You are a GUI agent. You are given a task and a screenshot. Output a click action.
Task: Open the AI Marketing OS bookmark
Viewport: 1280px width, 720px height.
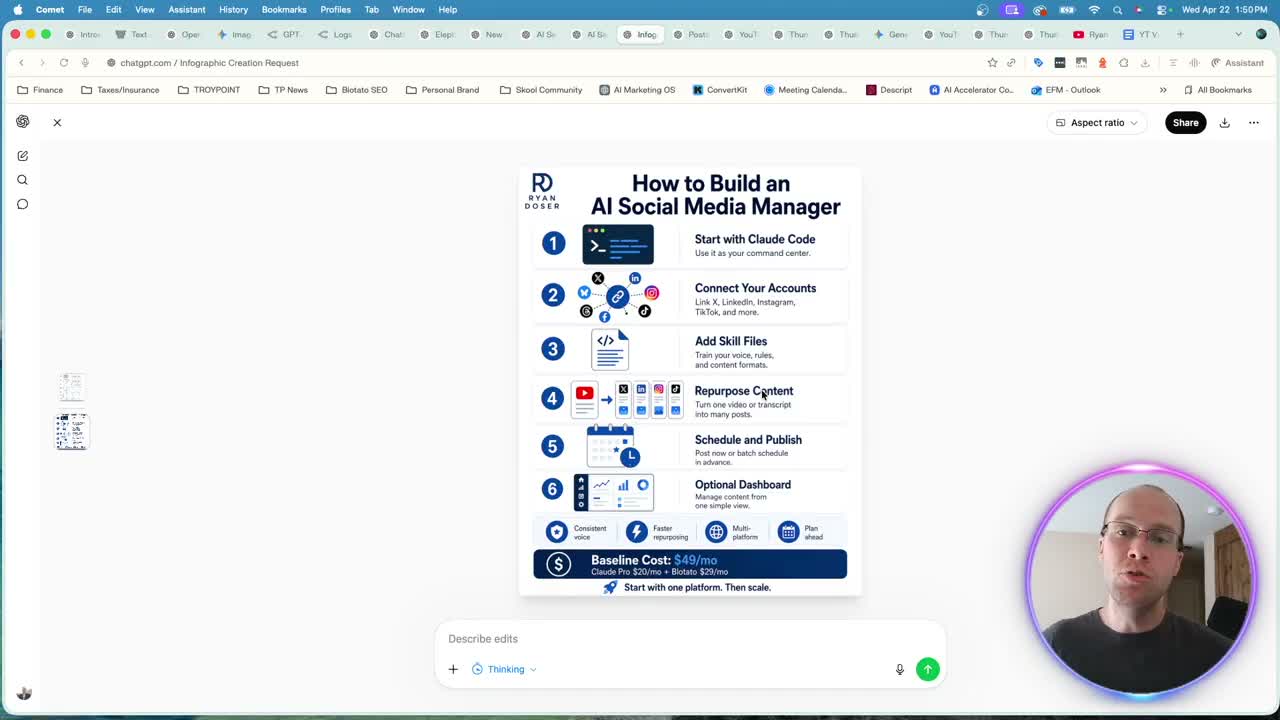(x=637, y=90)
